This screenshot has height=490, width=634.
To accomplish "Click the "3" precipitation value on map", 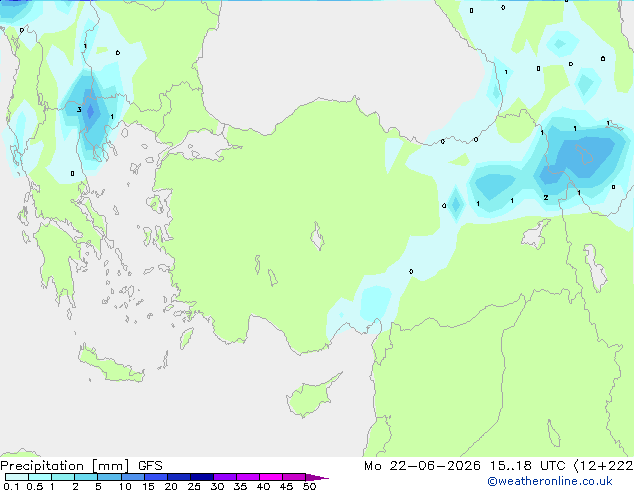I will (79, 110).
